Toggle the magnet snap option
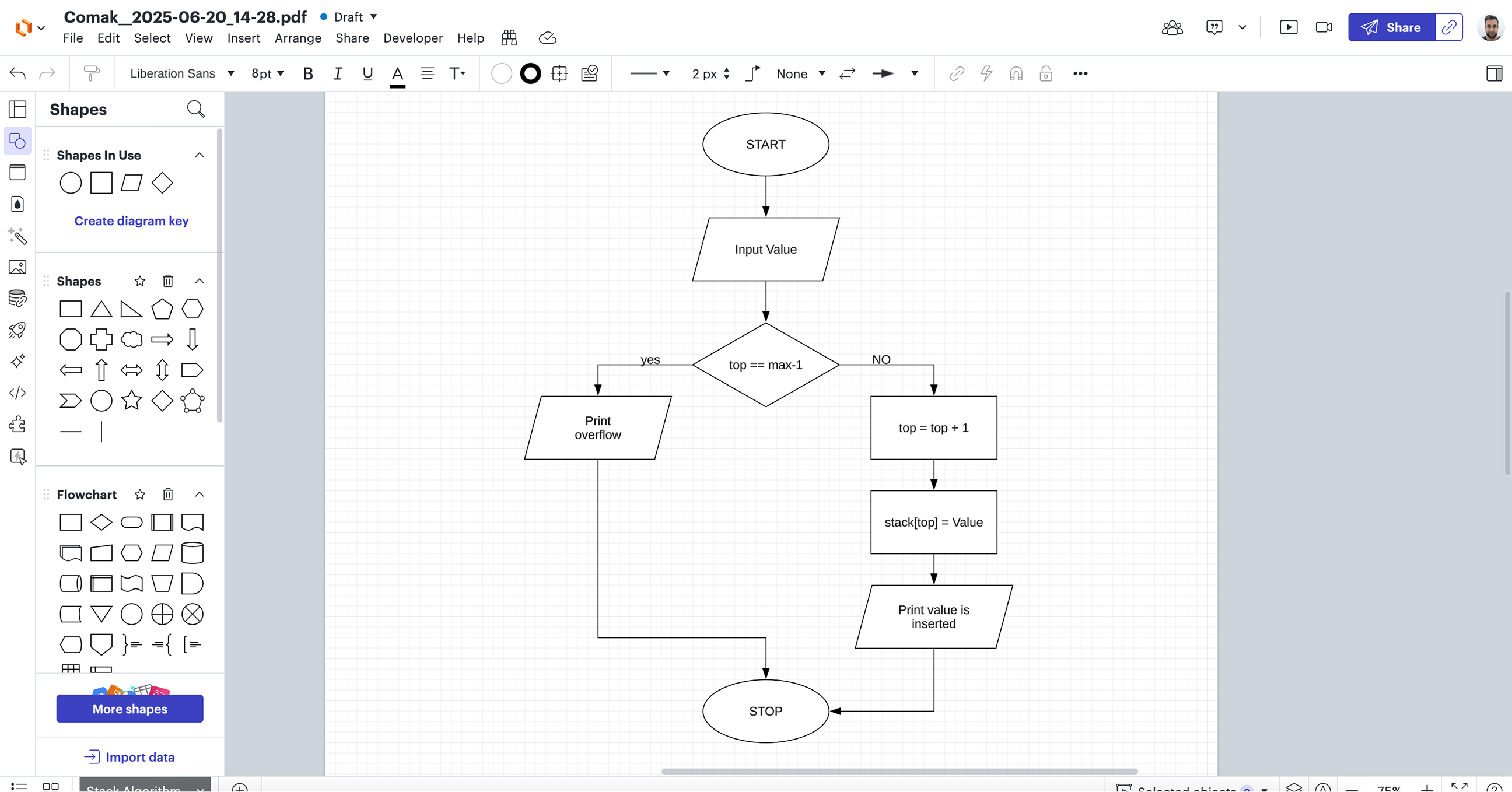Screen dimensions: 1512x792 (x=1016, y=73)
